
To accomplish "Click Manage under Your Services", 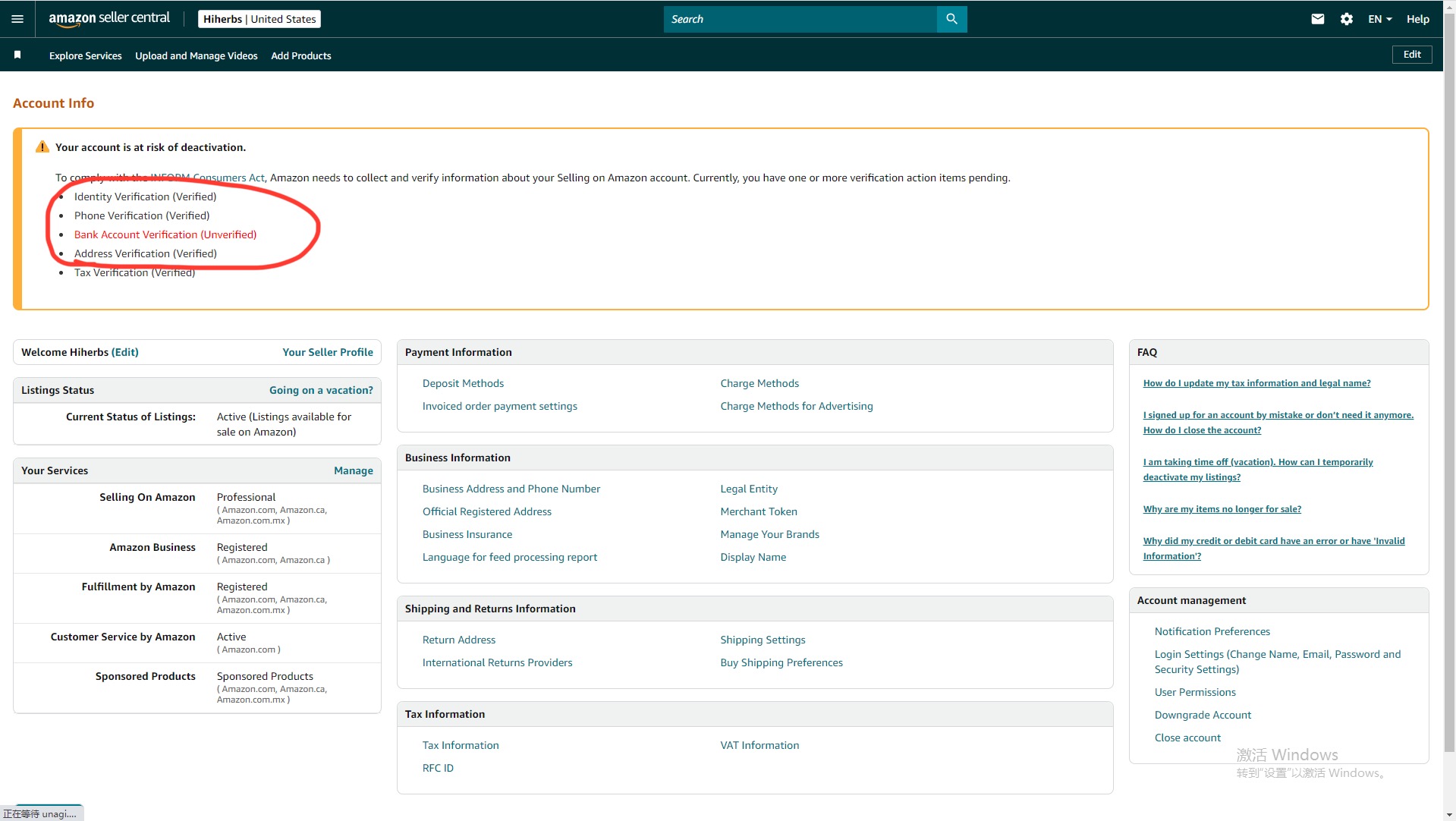I will (x=354, y=470).
